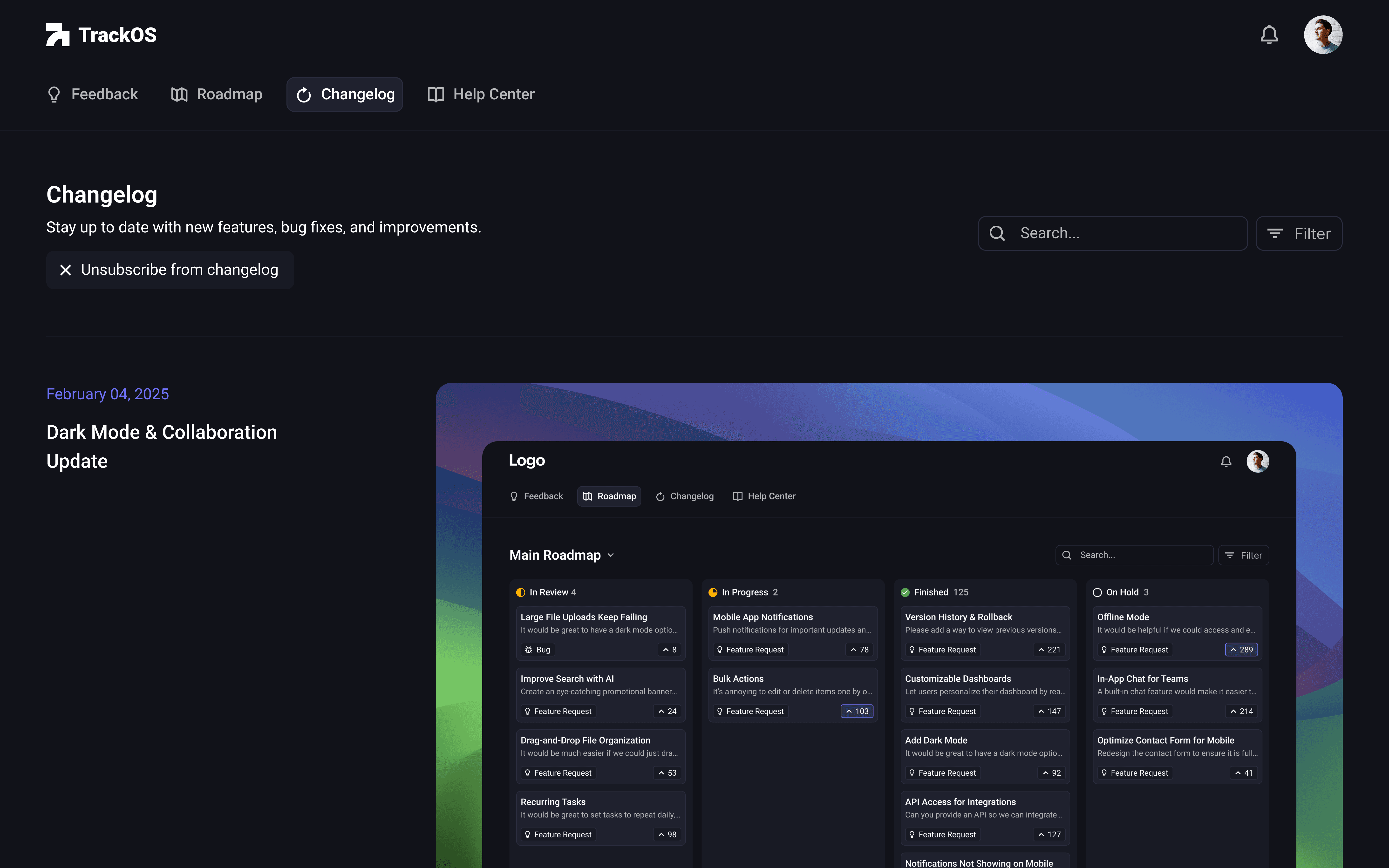Click Feature Request tag on Improve Search with AI
Screen dimensions: 1389x868
(558, 711)
